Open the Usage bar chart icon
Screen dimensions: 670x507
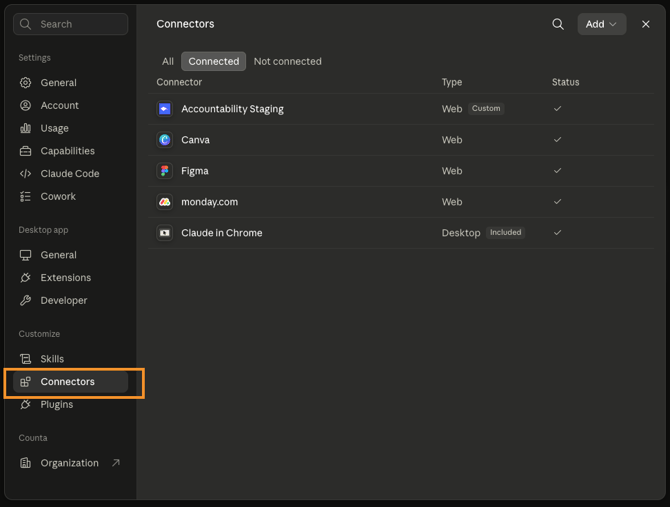tap(26, 128)
